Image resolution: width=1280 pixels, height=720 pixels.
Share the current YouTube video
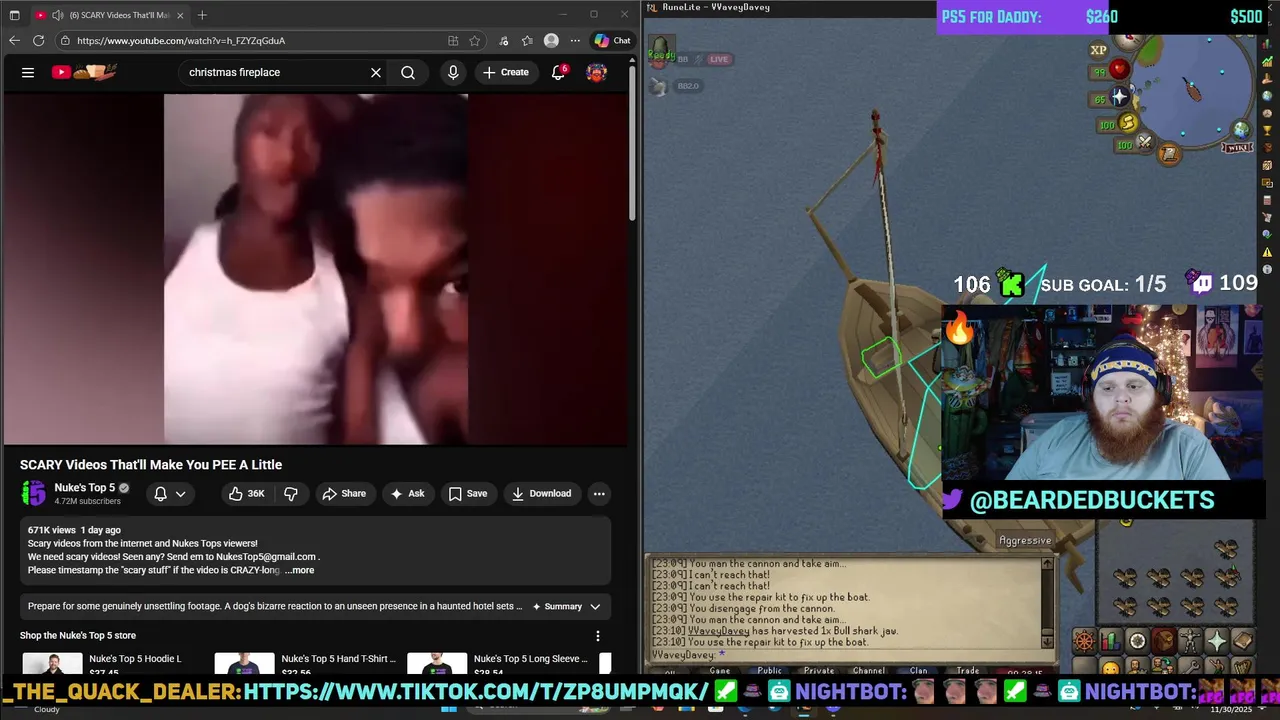coord(344,493)
